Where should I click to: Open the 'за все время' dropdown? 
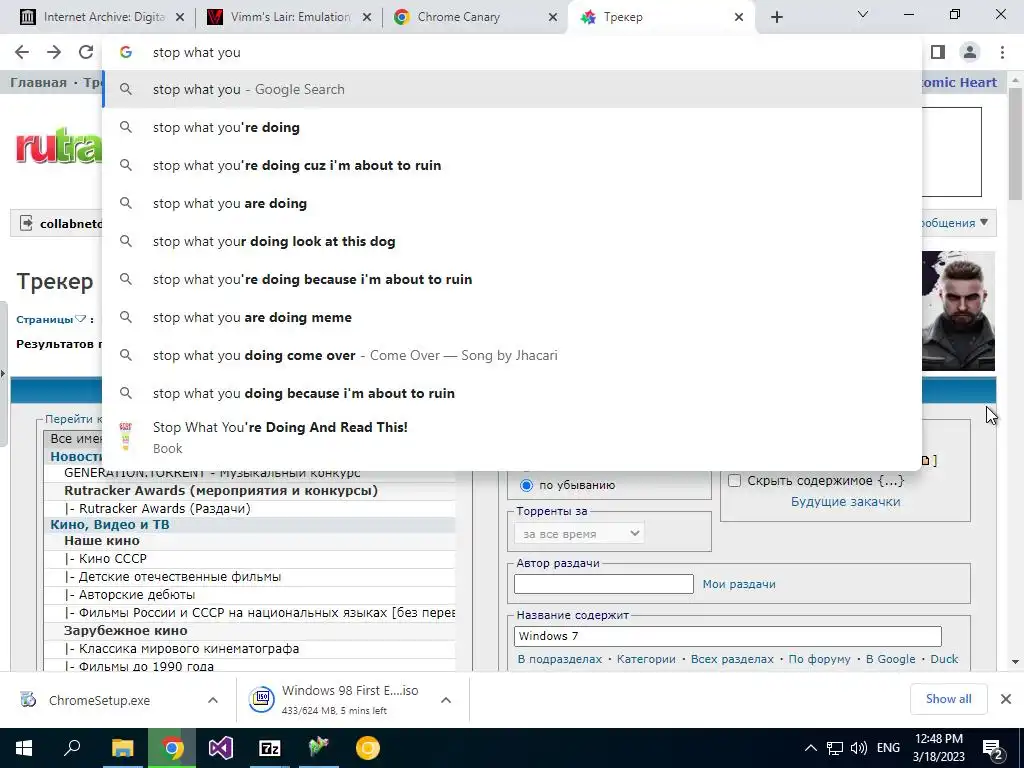(579, 534)
